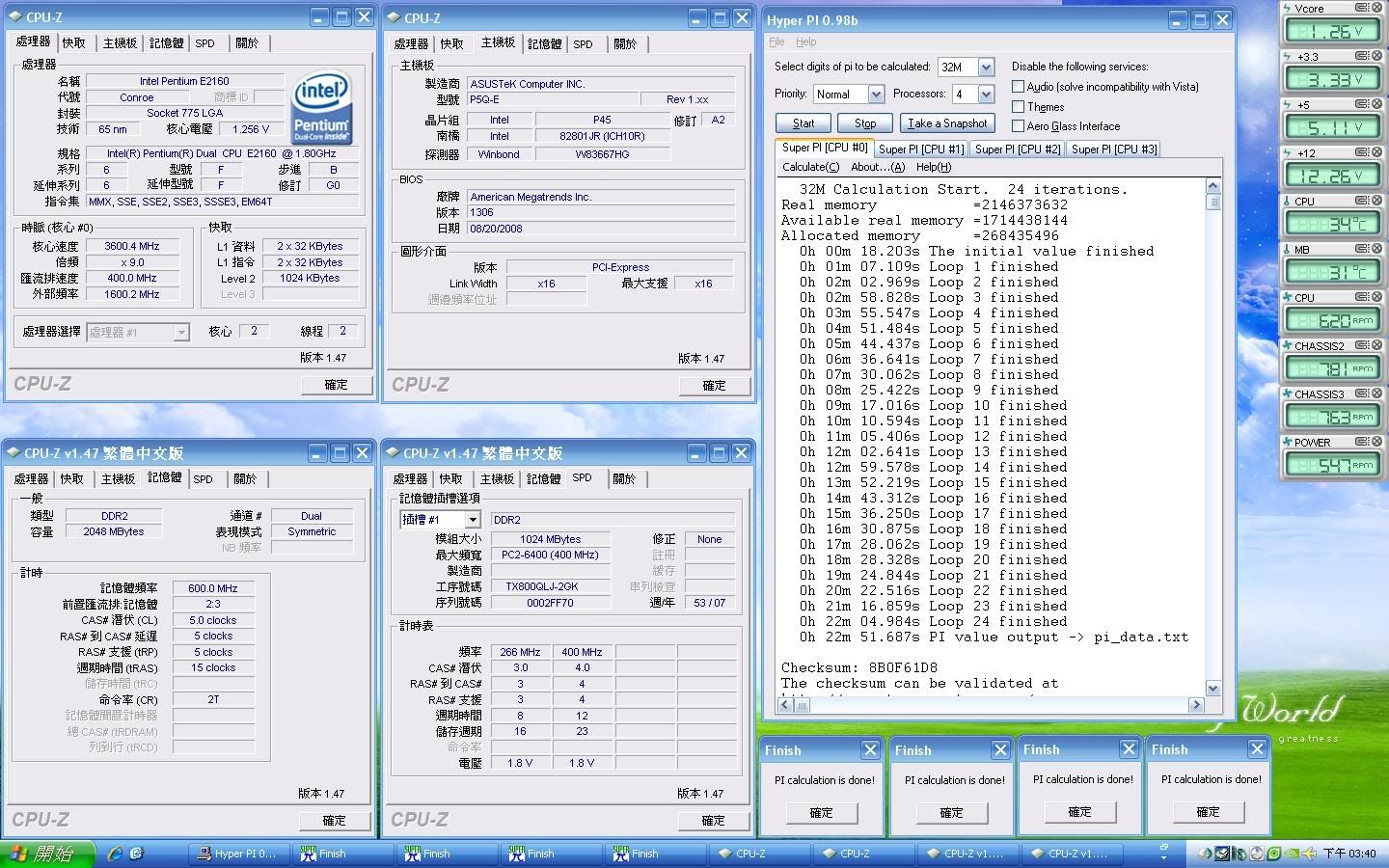Click Take a Snapshot button
The width and height of the screenshot is (1389, 868).
947,123
